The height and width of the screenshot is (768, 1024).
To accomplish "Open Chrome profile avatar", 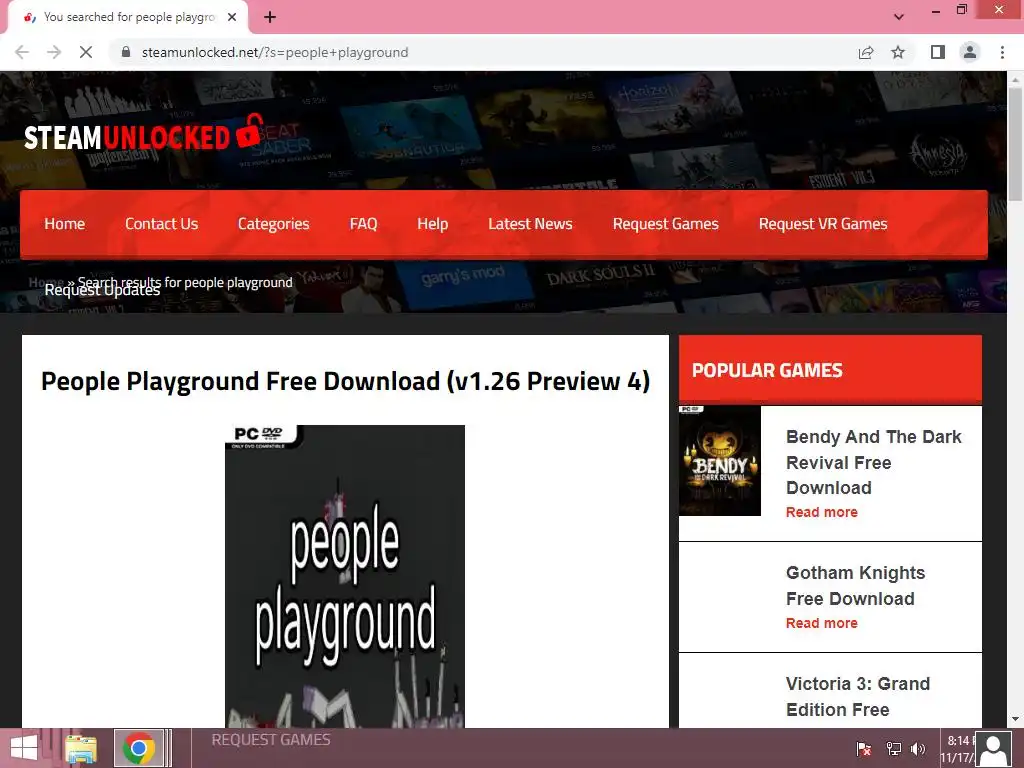I will [x=970, y=52].
